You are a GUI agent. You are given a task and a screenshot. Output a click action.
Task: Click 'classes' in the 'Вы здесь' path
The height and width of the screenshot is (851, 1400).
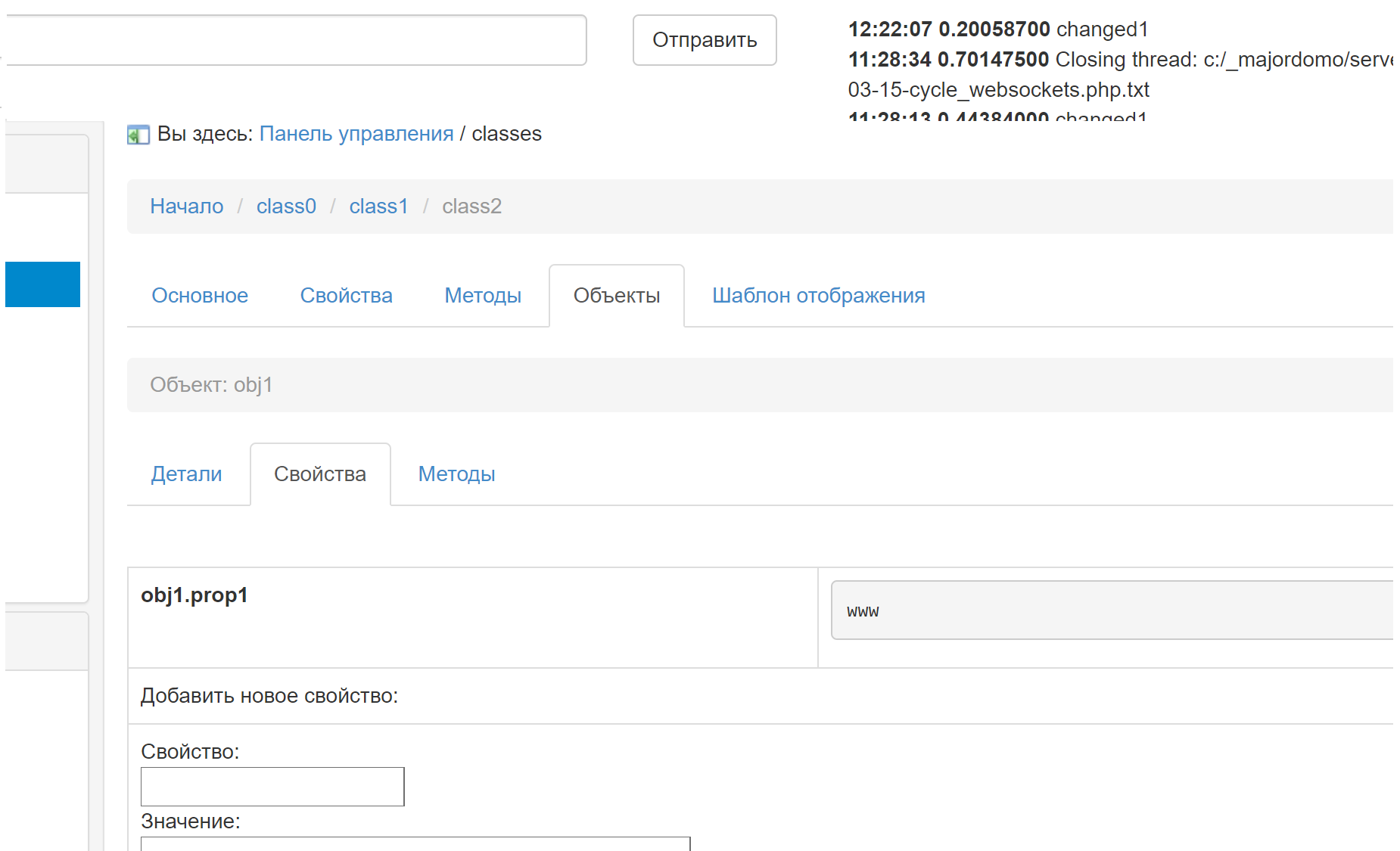tap(507, 134)
